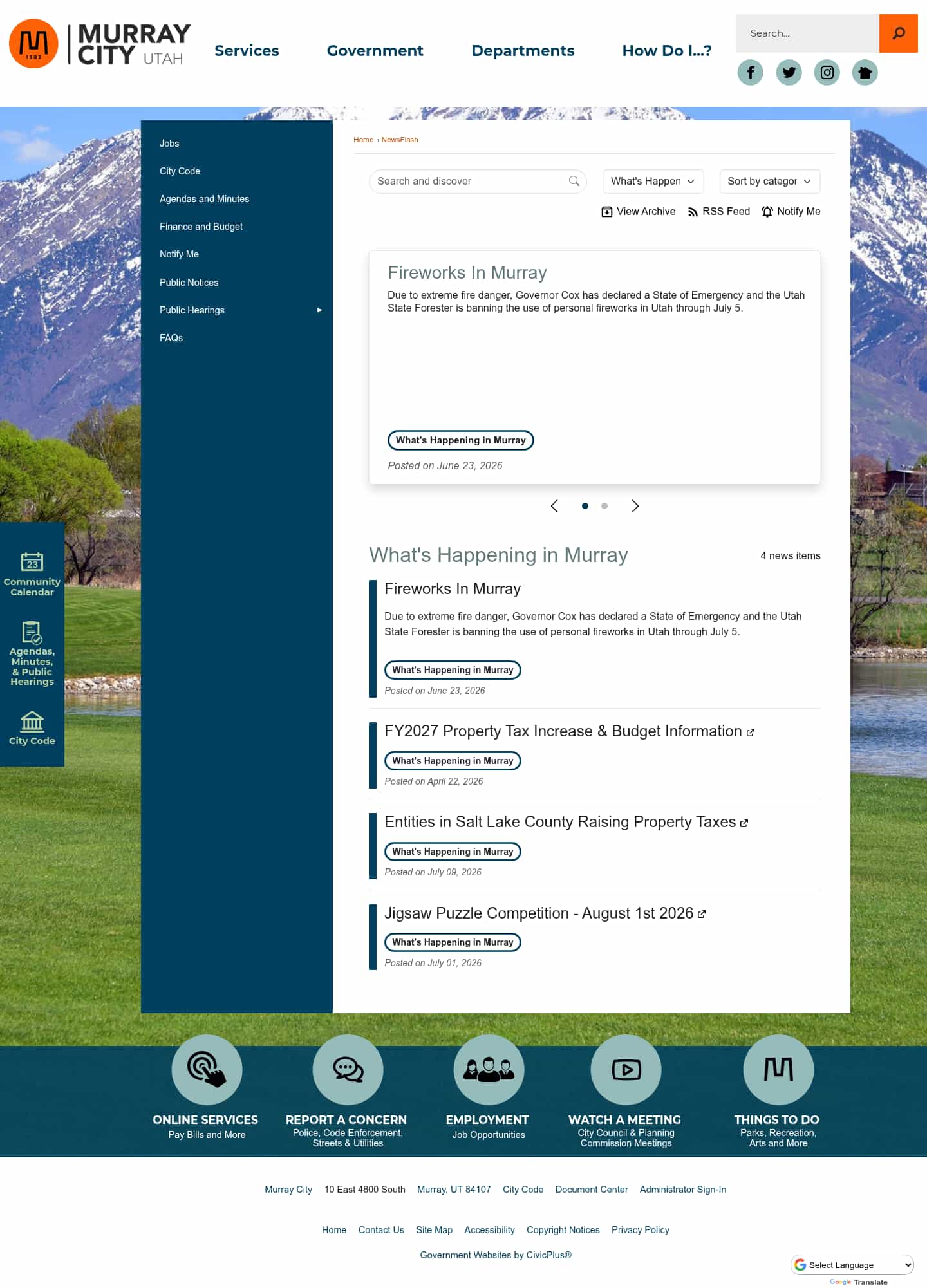Select the second carousel dot indicator
Image resolution: width=927 pixels, height=1288 pixels.
(x=604, y=506)
